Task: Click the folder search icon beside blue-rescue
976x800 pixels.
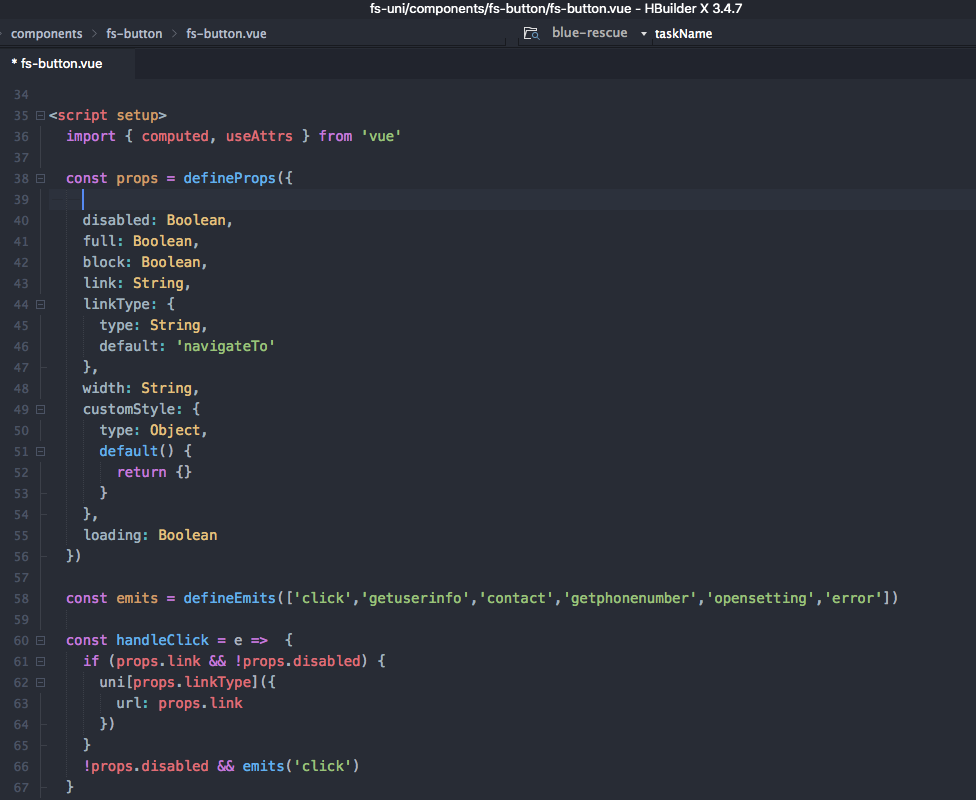Action: [x=531, y=33]
